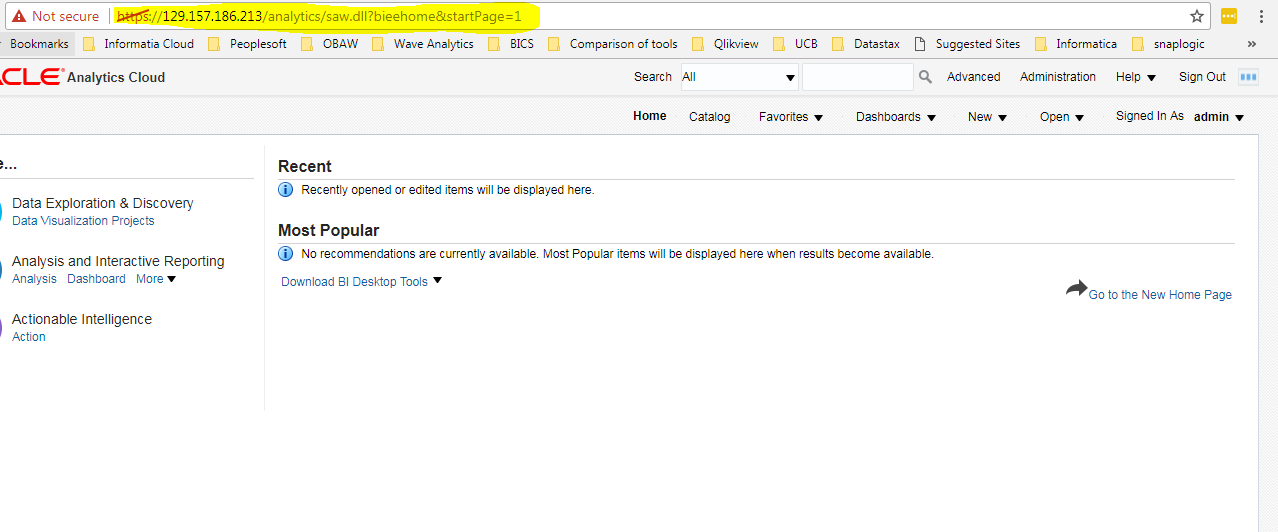Expand the Help menu dropdown
Image resolution: width=1278 pixels, height=532 pixels.
(1136, 77)
